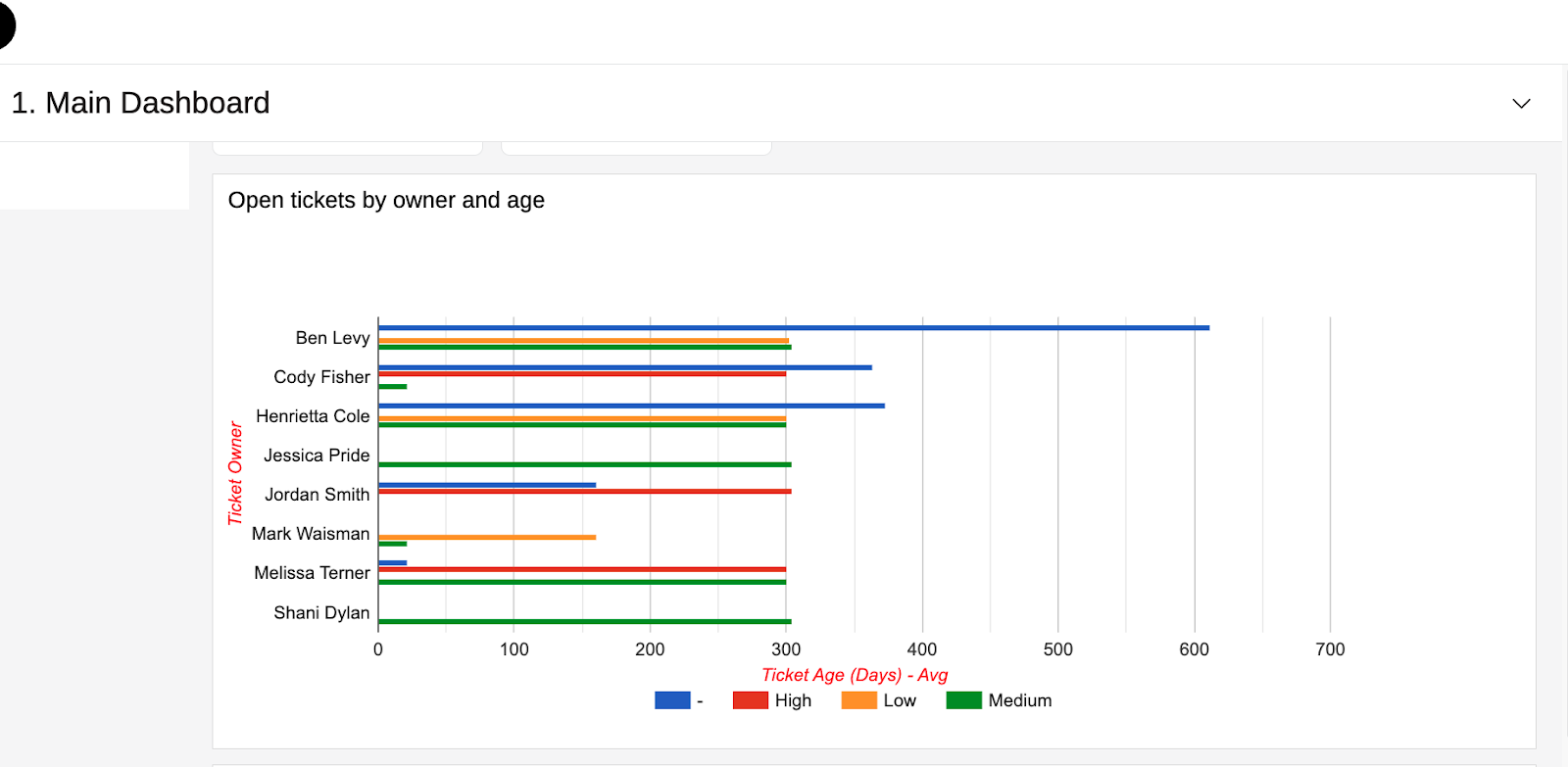Select Cody Fisher's blue bar

point(625,367)
